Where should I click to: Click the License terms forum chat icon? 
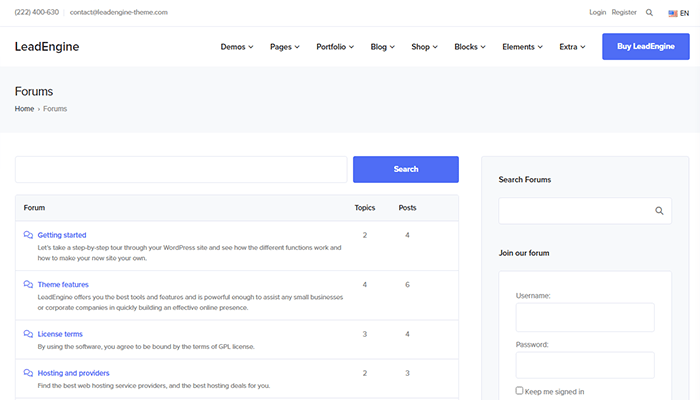28,334
